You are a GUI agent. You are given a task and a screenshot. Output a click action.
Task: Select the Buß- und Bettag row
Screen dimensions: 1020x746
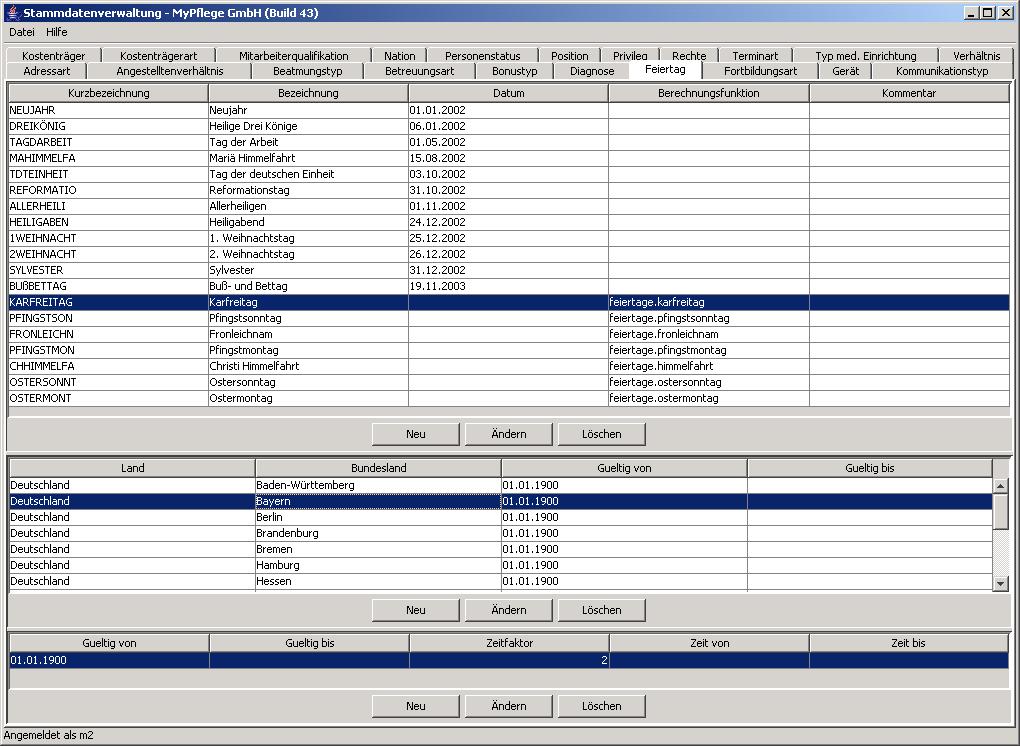click(x=509, y=286)
